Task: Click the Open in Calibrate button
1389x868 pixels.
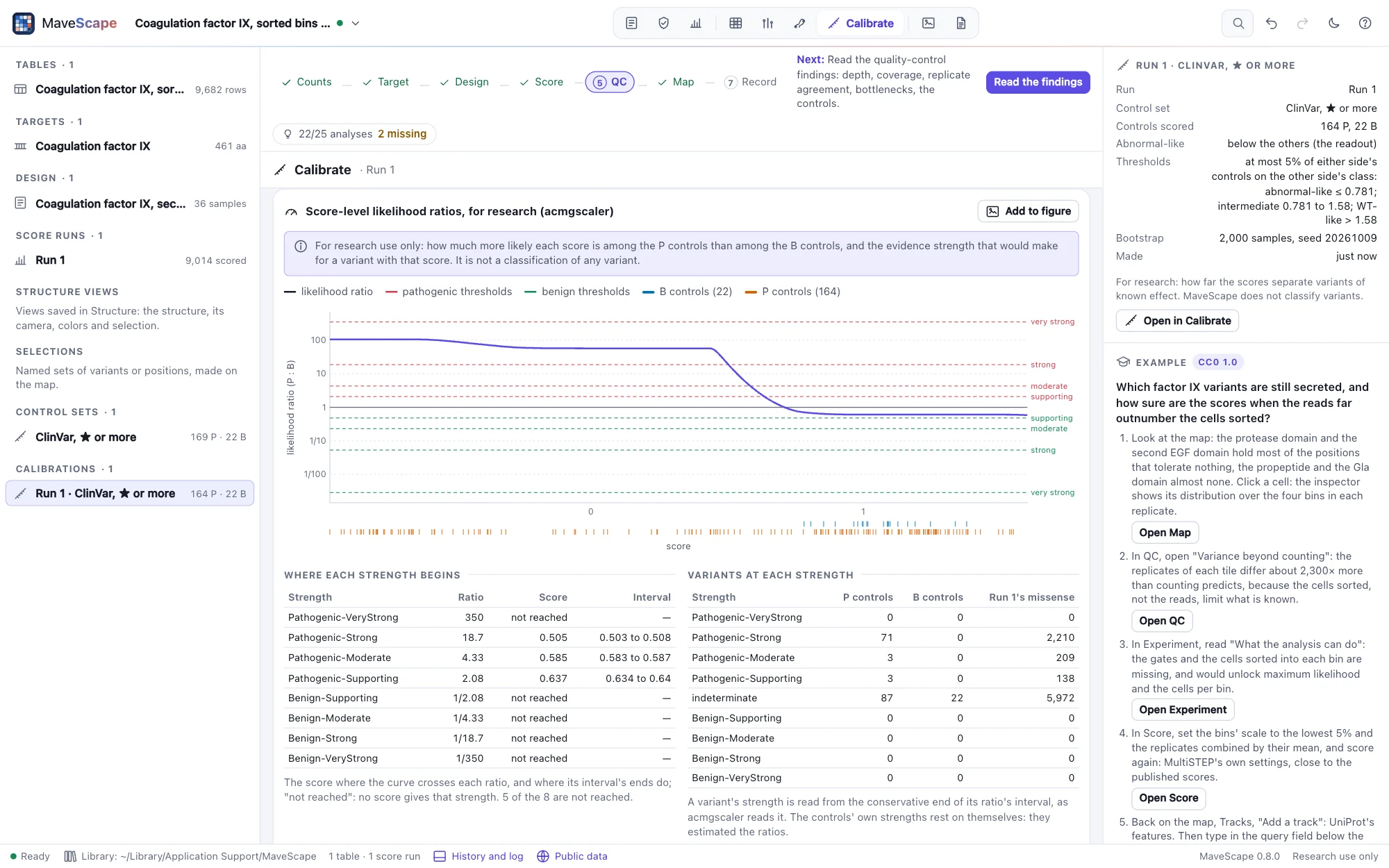Action: 1177,321
